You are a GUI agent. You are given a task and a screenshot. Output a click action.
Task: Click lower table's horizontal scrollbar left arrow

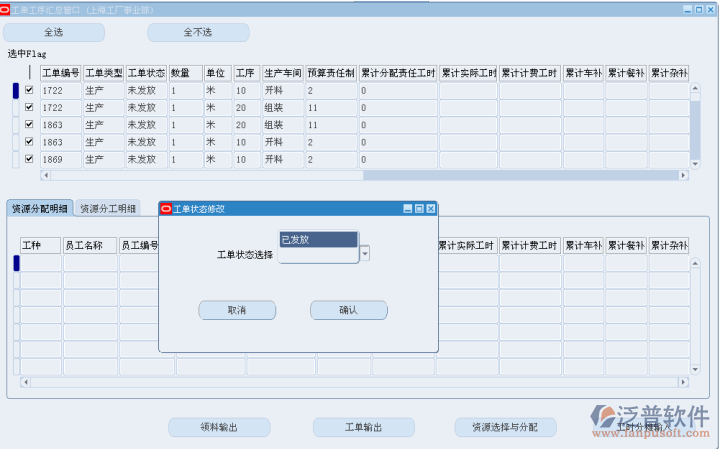[26, 383]
